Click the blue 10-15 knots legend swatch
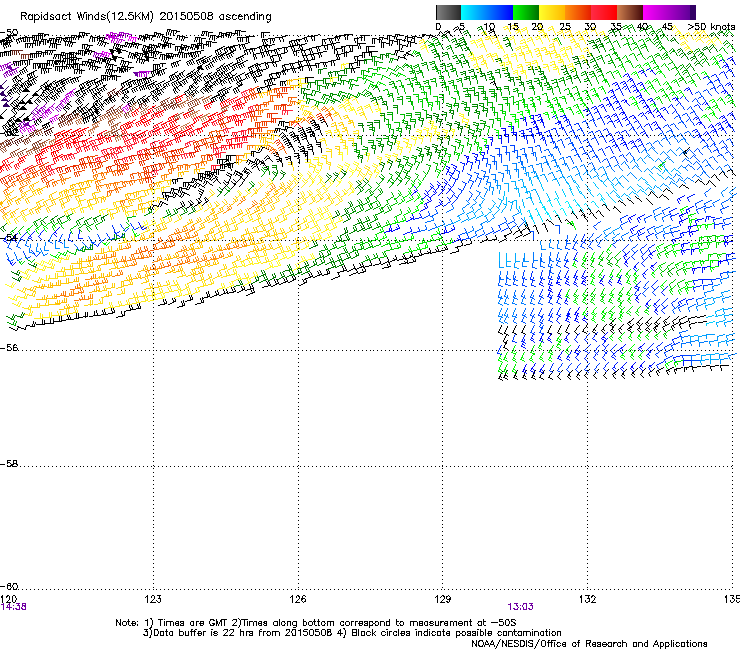This screenshot has width=740, height=650. tap(500, 12)
